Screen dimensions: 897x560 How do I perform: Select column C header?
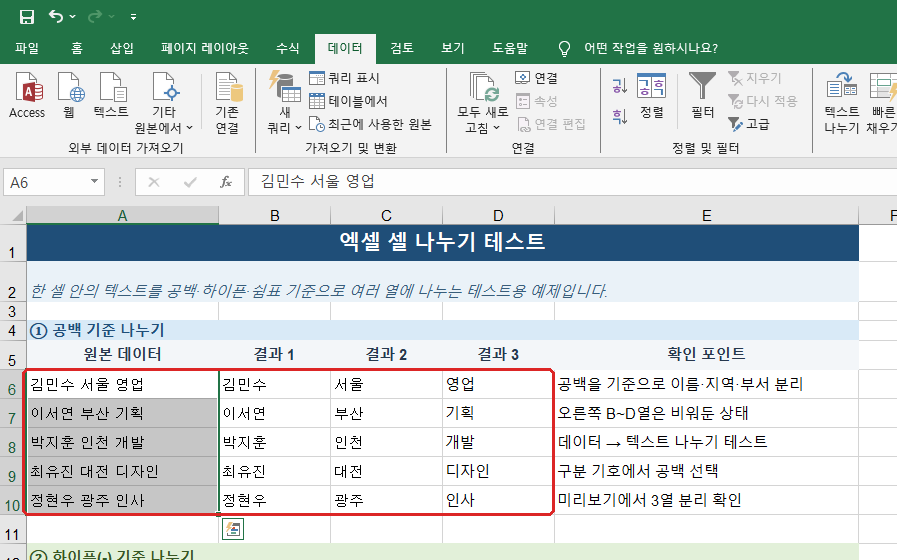[x=386, y=216]
